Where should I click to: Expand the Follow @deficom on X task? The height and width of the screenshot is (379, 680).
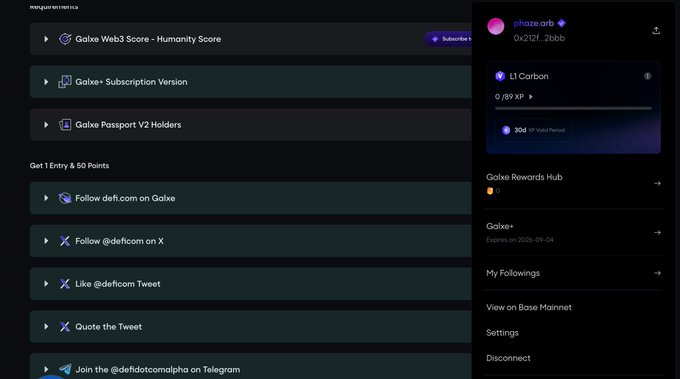click(46, 241)
